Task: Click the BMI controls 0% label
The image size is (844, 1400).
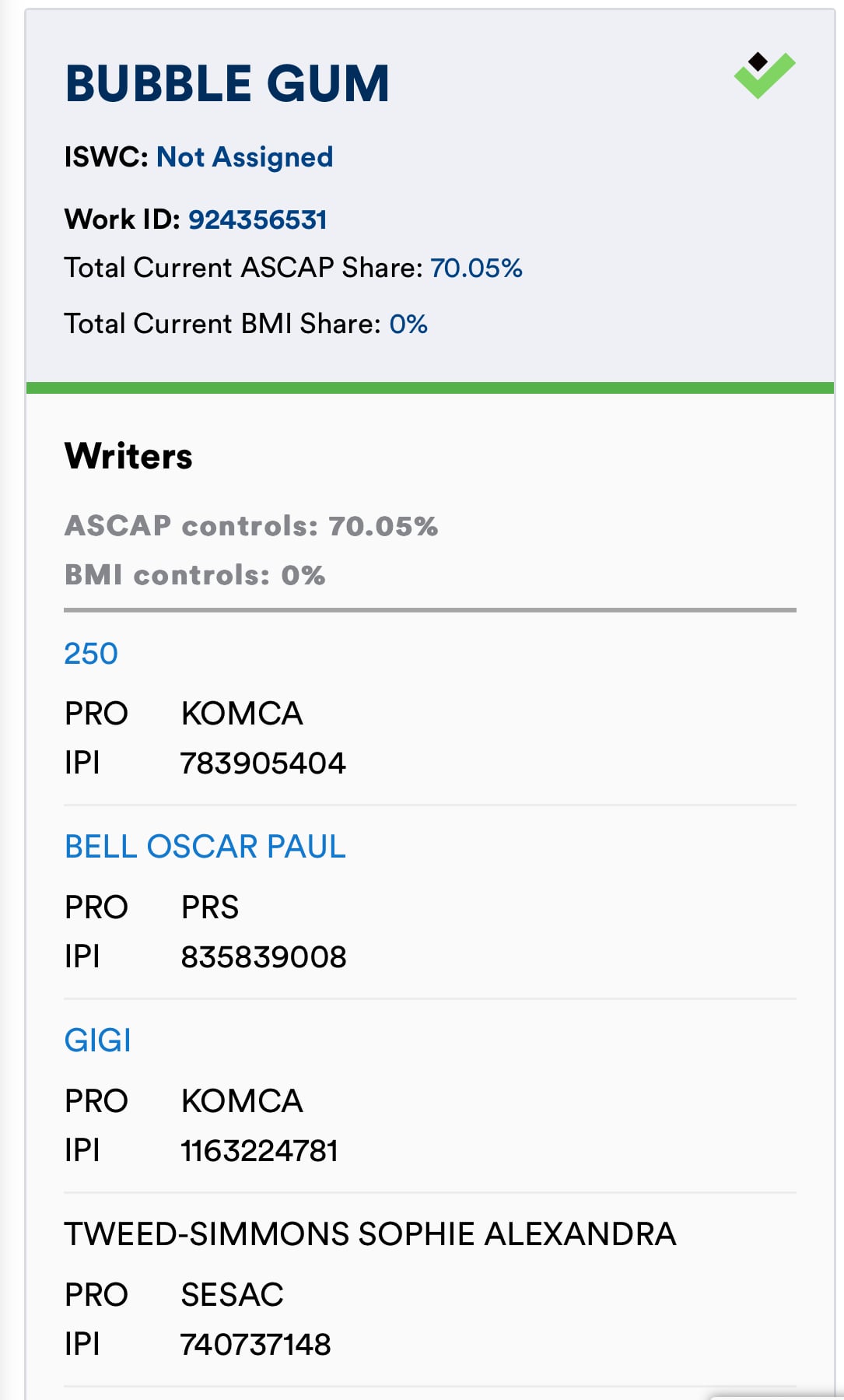Action: click(x=195, y=575)
